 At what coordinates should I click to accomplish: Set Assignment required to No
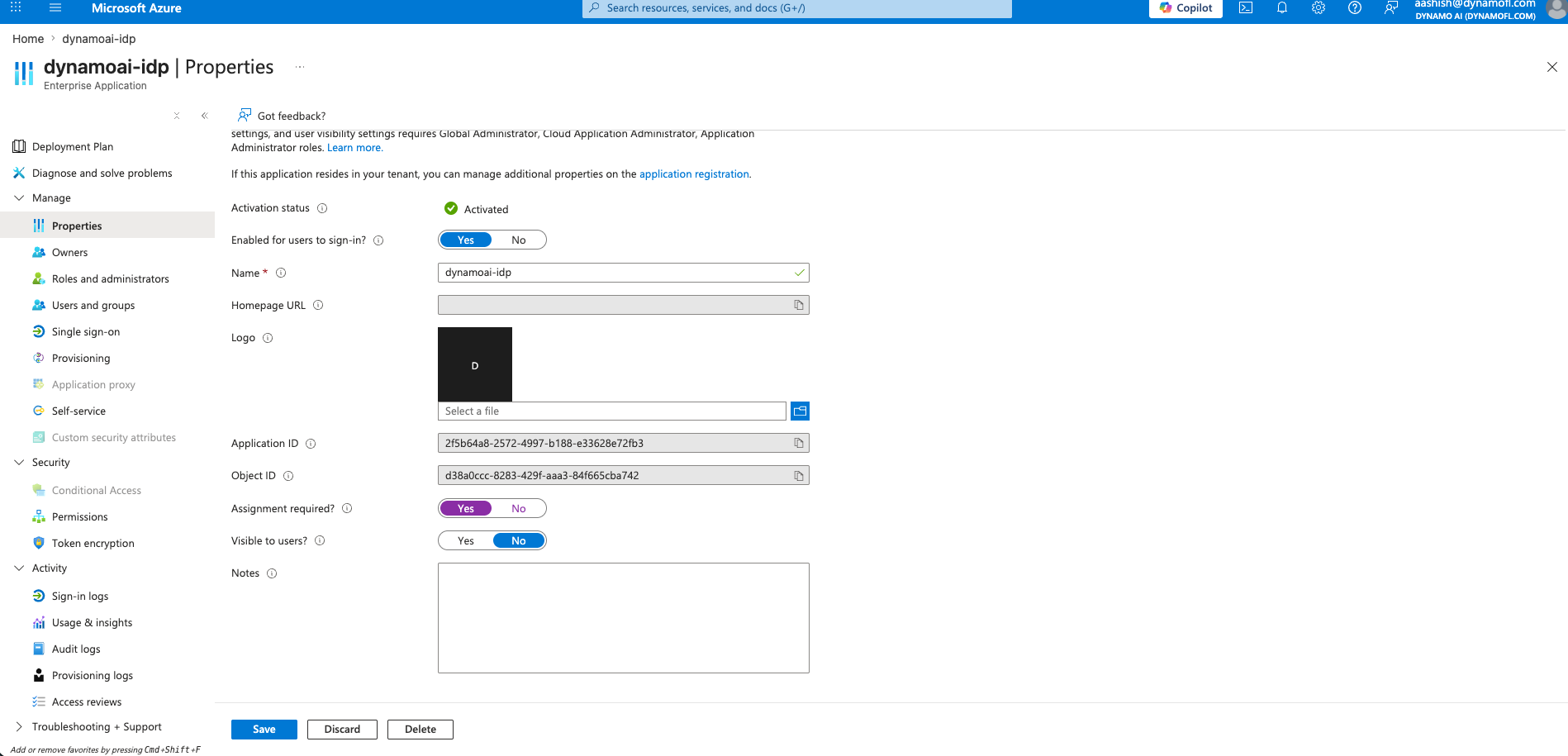pyautogui.click(x=519, y=509)
